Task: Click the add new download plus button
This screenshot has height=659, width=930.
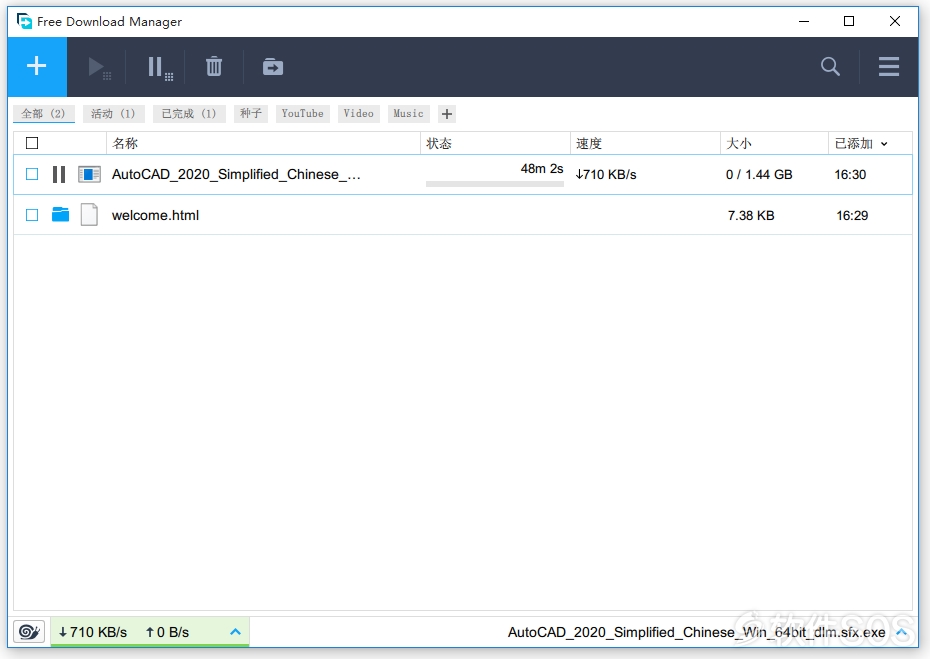Action: 37,66
